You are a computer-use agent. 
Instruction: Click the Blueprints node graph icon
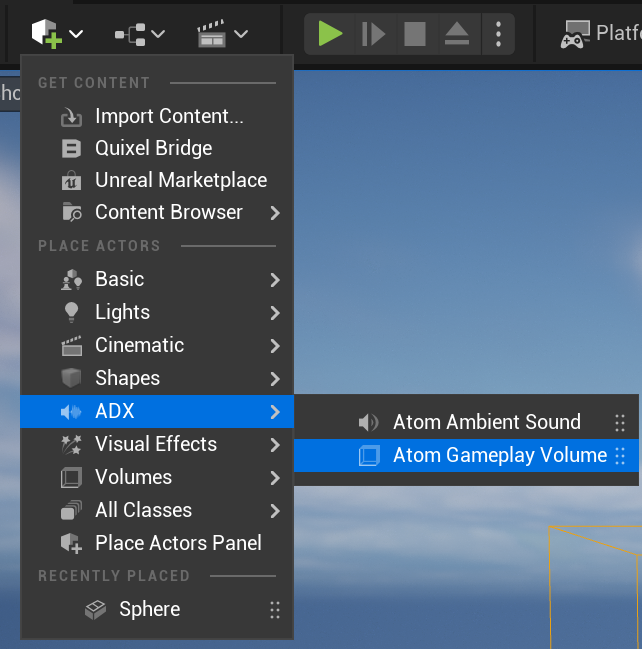tap(130, 34)
